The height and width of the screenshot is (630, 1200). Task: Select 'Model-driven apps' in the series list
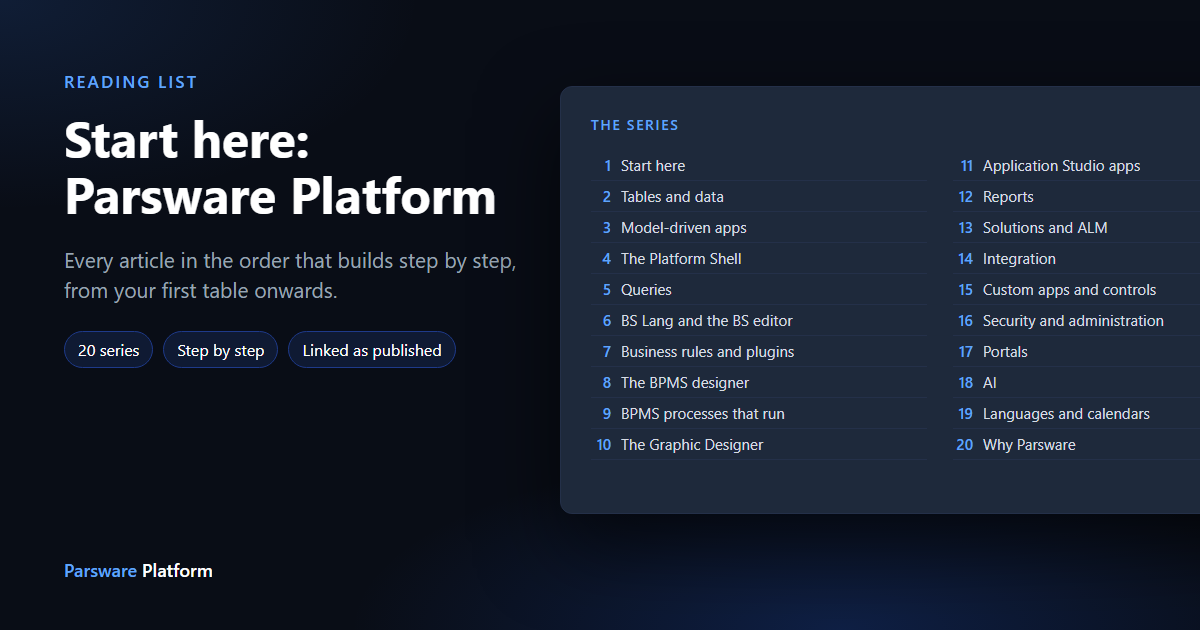[x=759, y=228]
